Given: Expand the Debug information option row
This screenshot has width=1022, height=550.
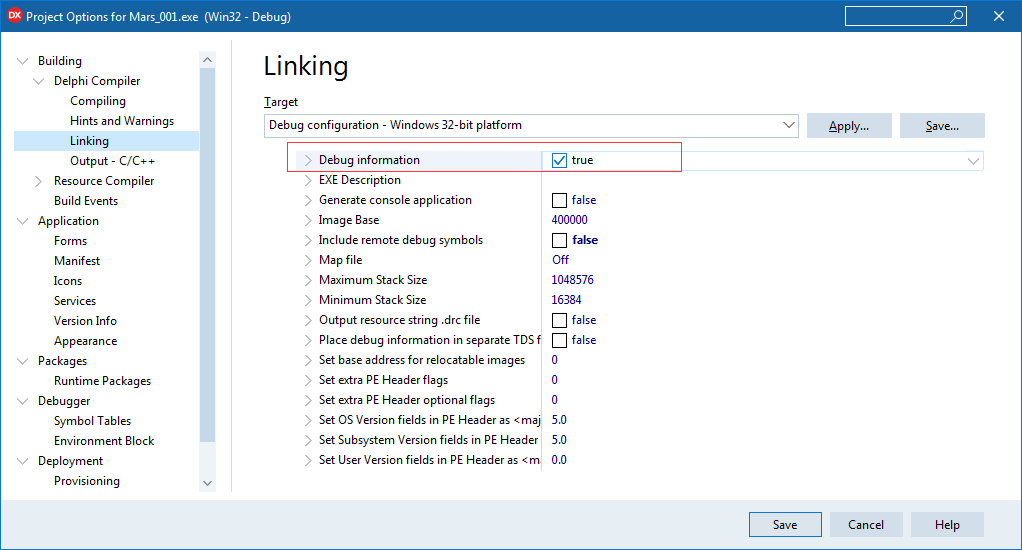Looking at the screenshot, I should tap(308, 160).
